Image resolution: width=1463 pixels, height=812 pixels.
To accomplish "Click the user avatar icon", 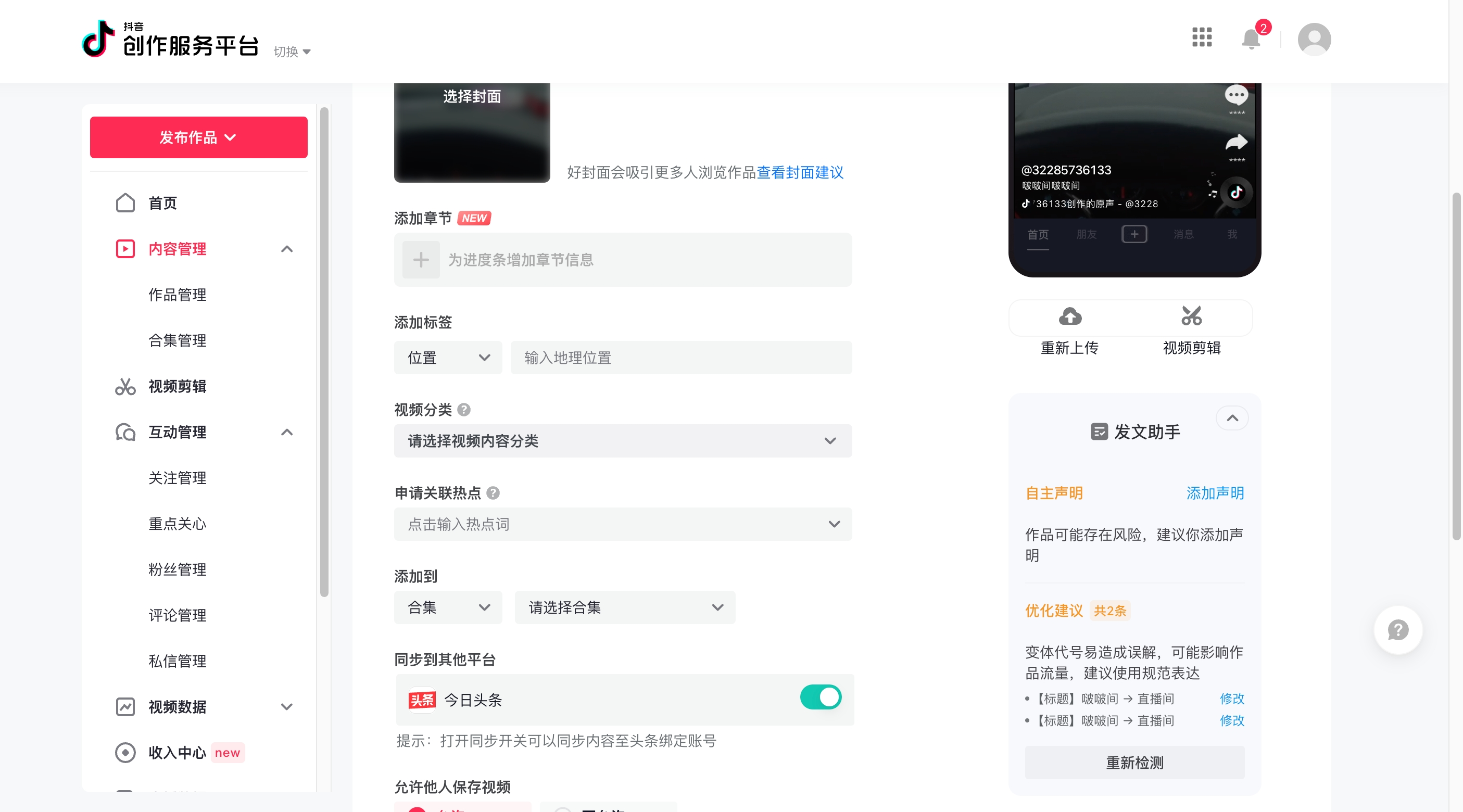I will coord(1314,39).
